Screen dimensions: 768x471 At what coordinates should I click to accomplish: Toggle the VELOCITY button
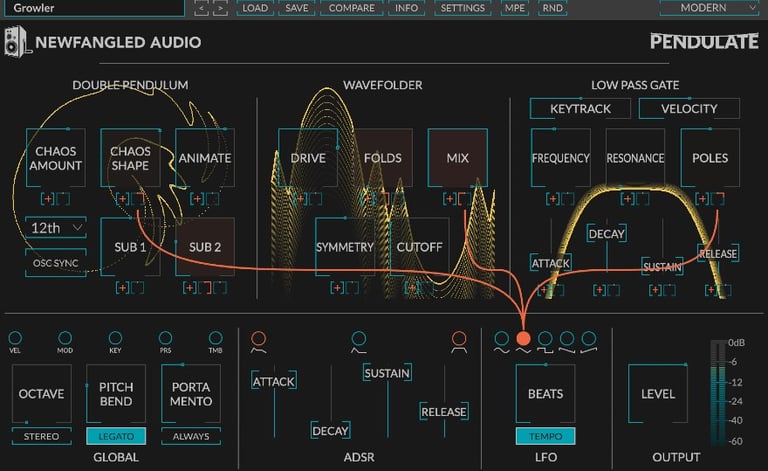[x=689, y=109]
